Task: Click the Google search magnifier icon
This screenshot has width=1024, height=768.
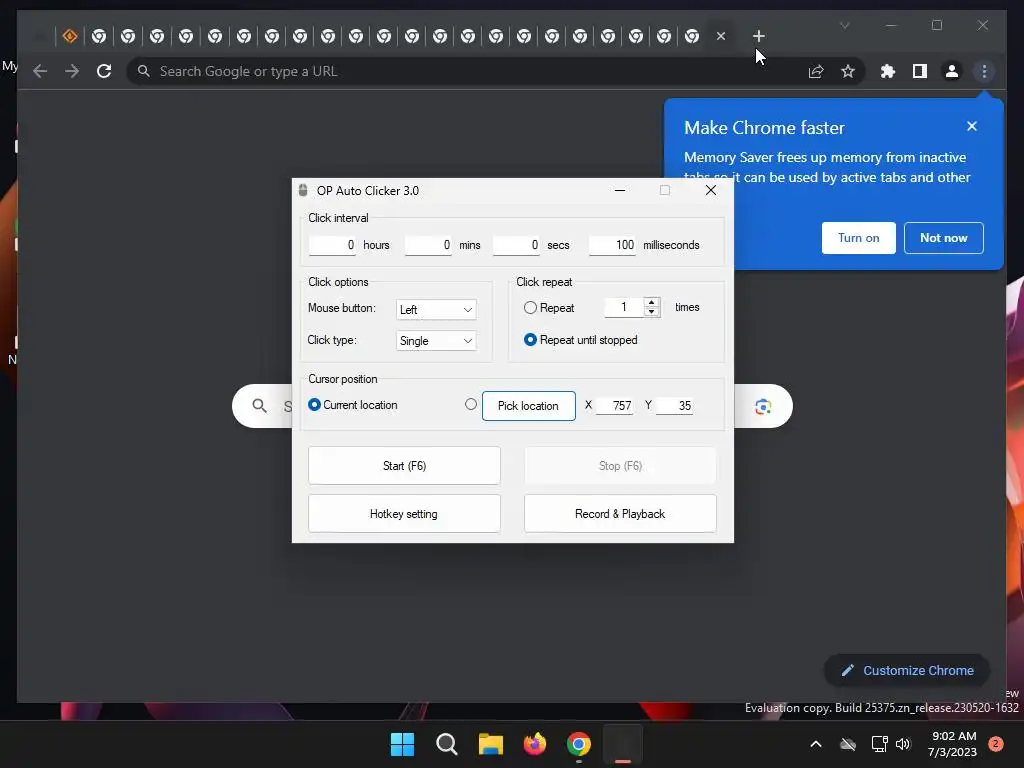Action: click(x=259, y=406)
